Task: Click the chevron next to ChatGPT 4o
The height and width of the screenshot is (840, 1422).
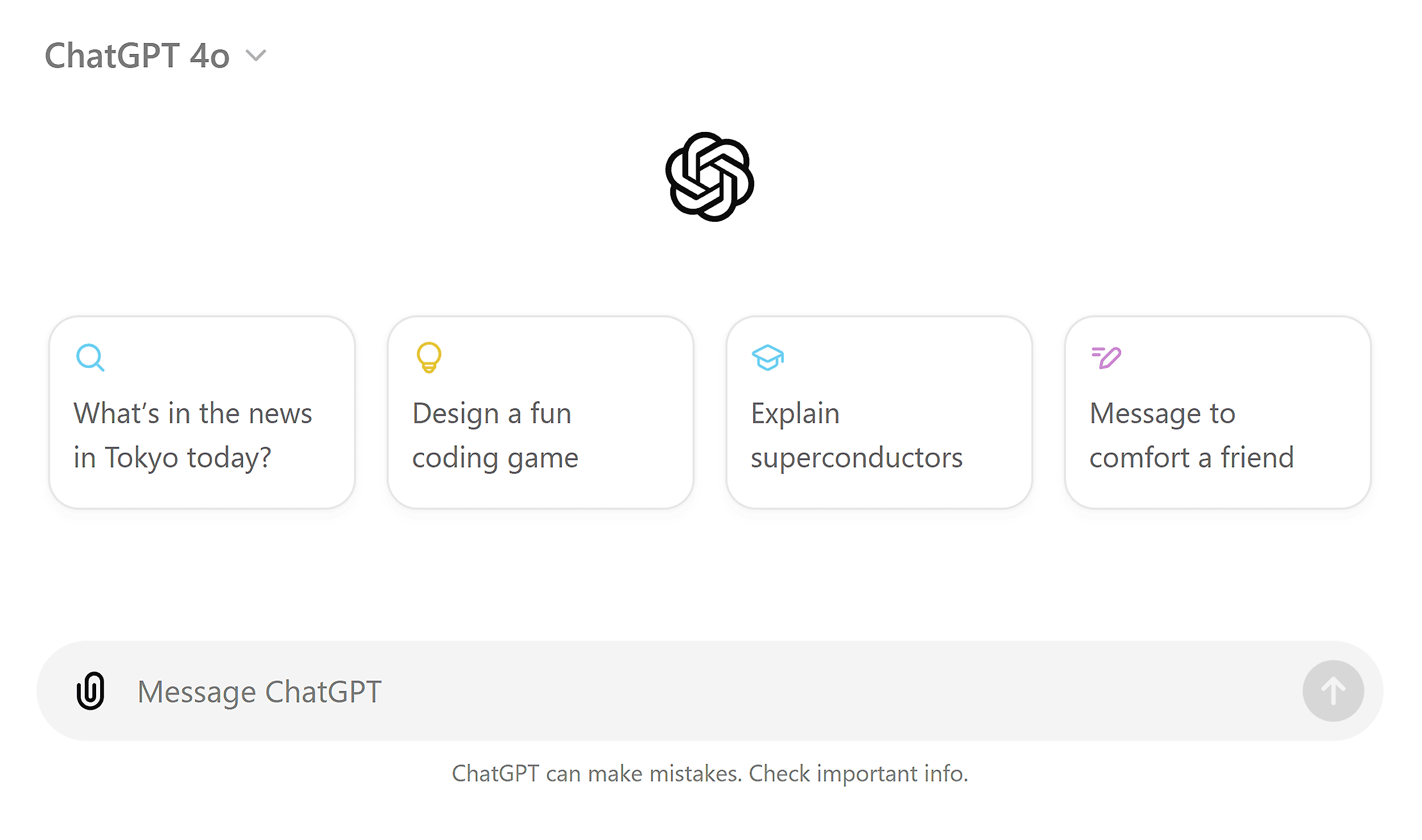Action: [x=255, y=56]
